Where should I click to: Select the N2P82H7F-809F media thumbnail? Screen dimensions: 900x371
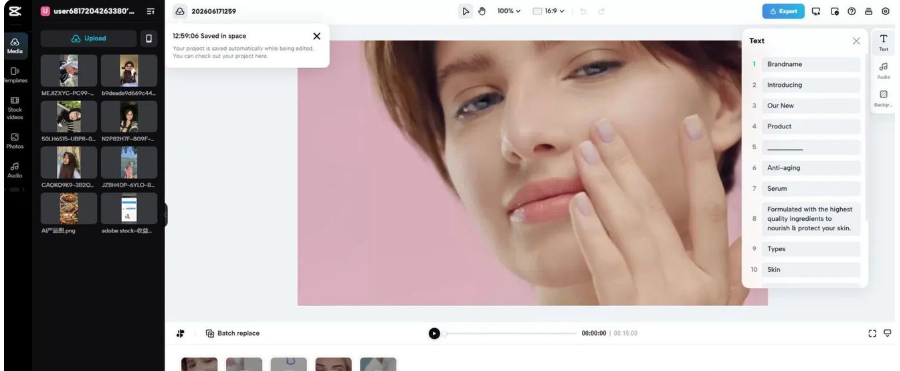tap(129, 117)
